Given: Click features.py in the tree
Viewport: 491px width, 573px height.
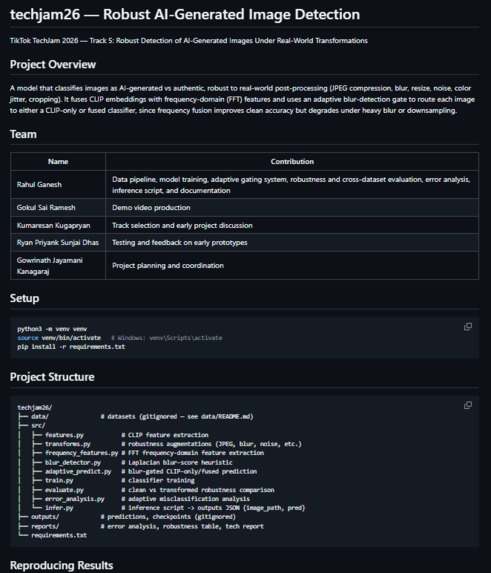Looking at the screenshot, I should tap(64, 435).
